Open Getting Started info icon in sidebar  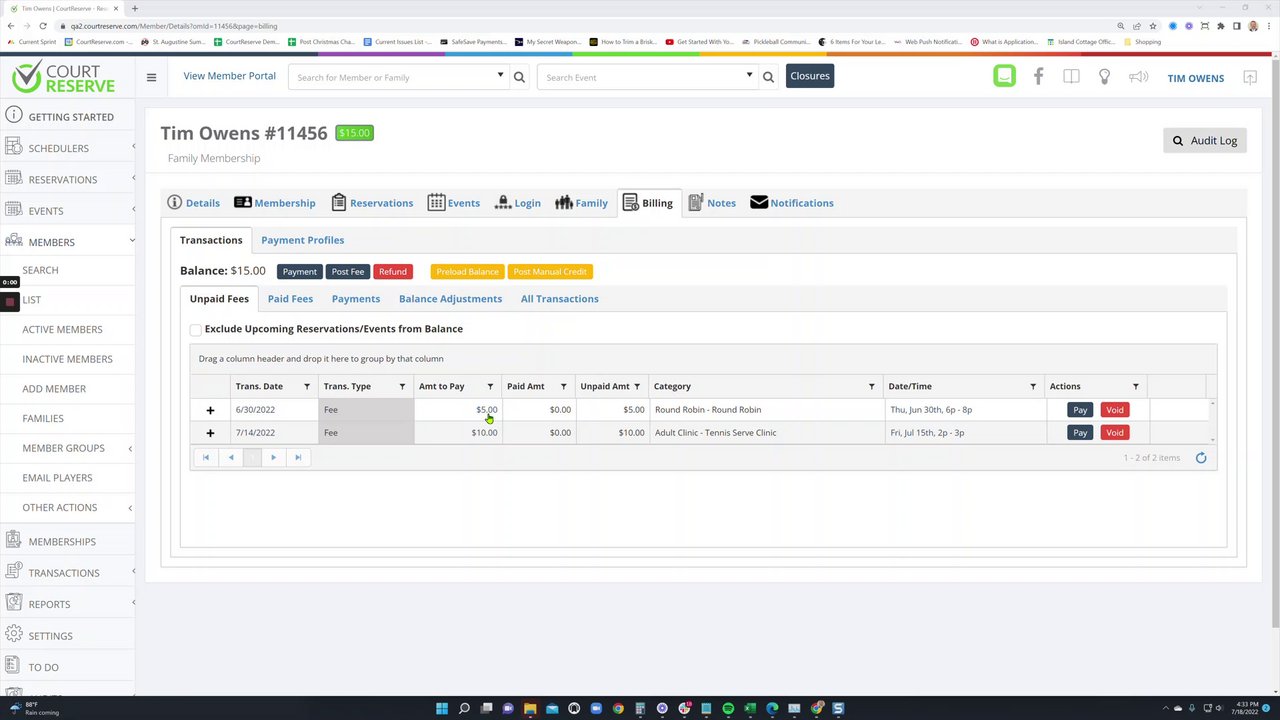(x=13, y=115)
